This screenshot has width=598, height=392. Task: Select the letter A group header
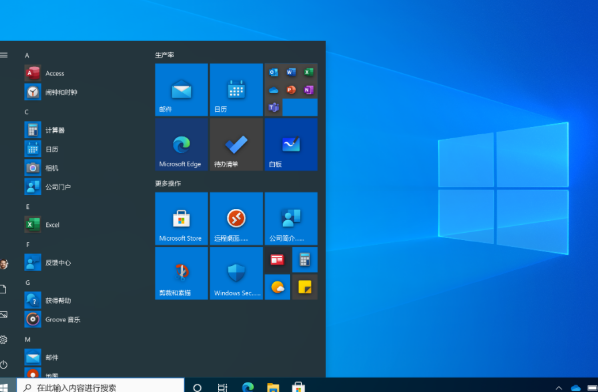coord(27,55)
